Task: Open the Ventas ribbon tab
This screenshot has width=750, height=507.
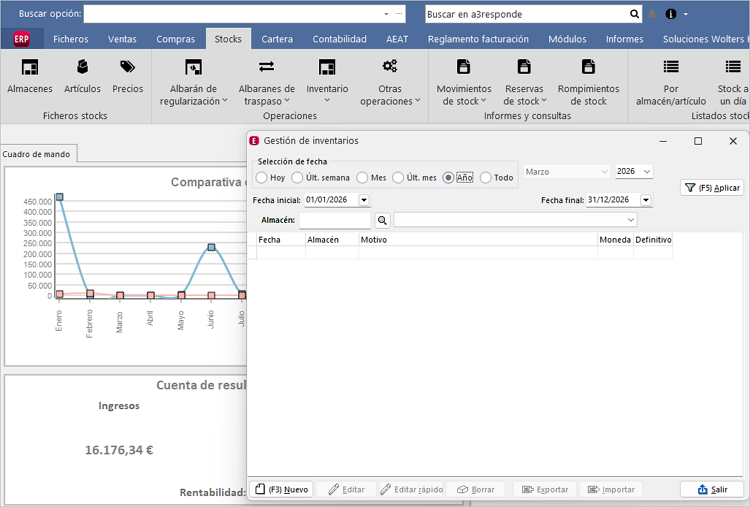Action: [122, 39]
